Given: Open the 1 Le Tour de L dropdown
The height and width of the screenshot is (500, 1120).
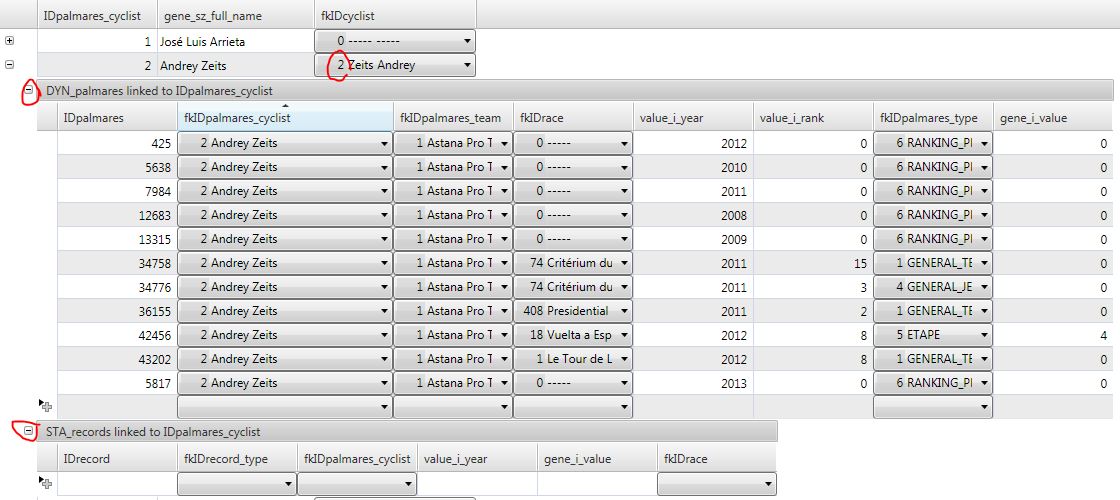Looking at the screenshot, I should click(x=623, y=359).
